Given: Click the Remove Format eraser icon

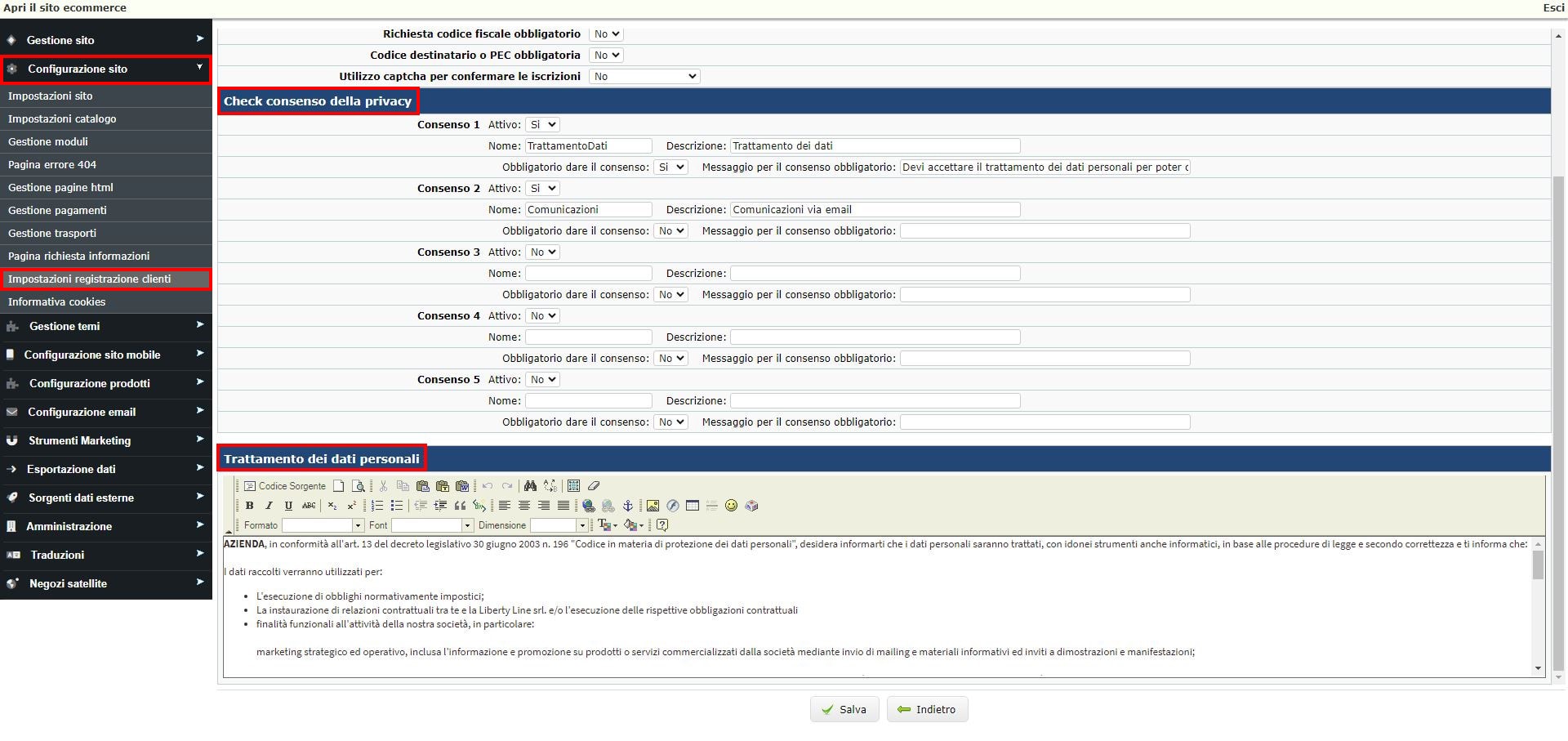Looking at the screenshot, I should point(594,486).
